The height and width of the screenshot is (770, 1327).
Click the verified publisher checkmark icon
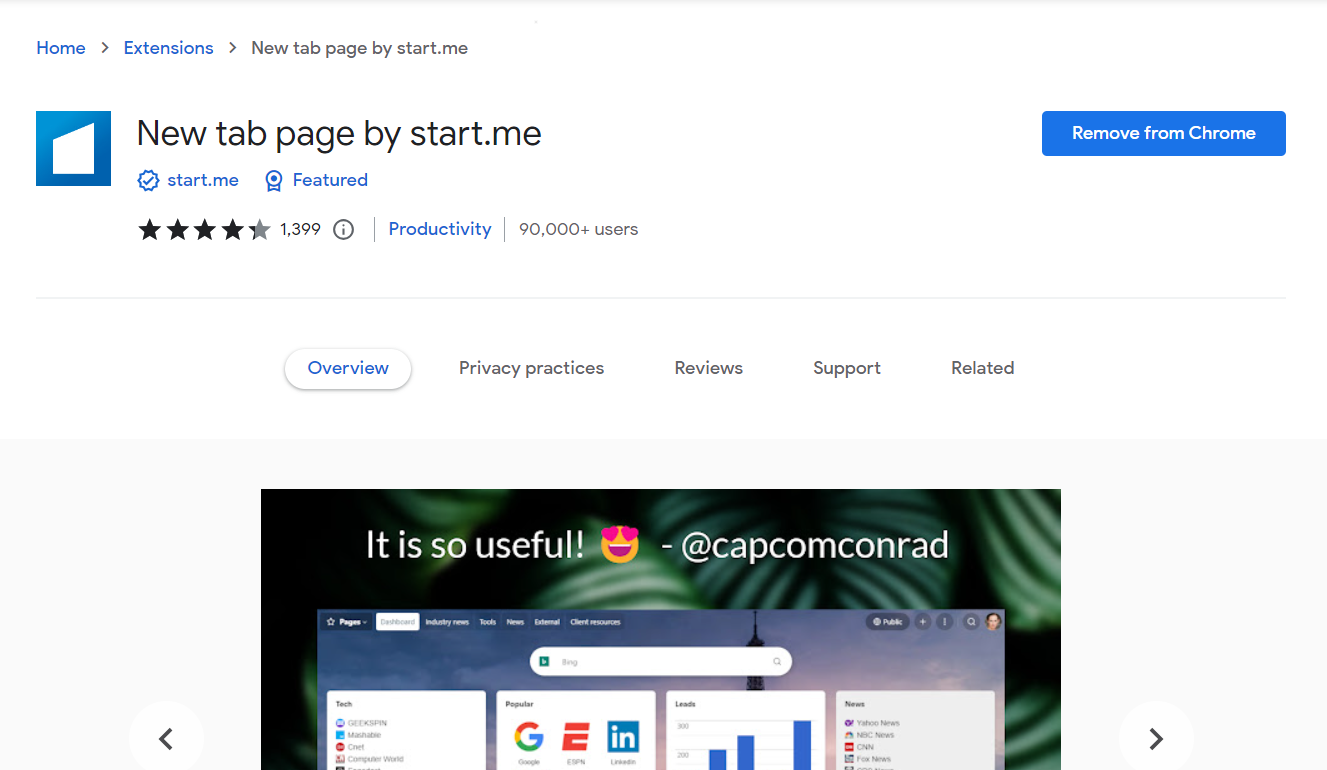point(148,180)
